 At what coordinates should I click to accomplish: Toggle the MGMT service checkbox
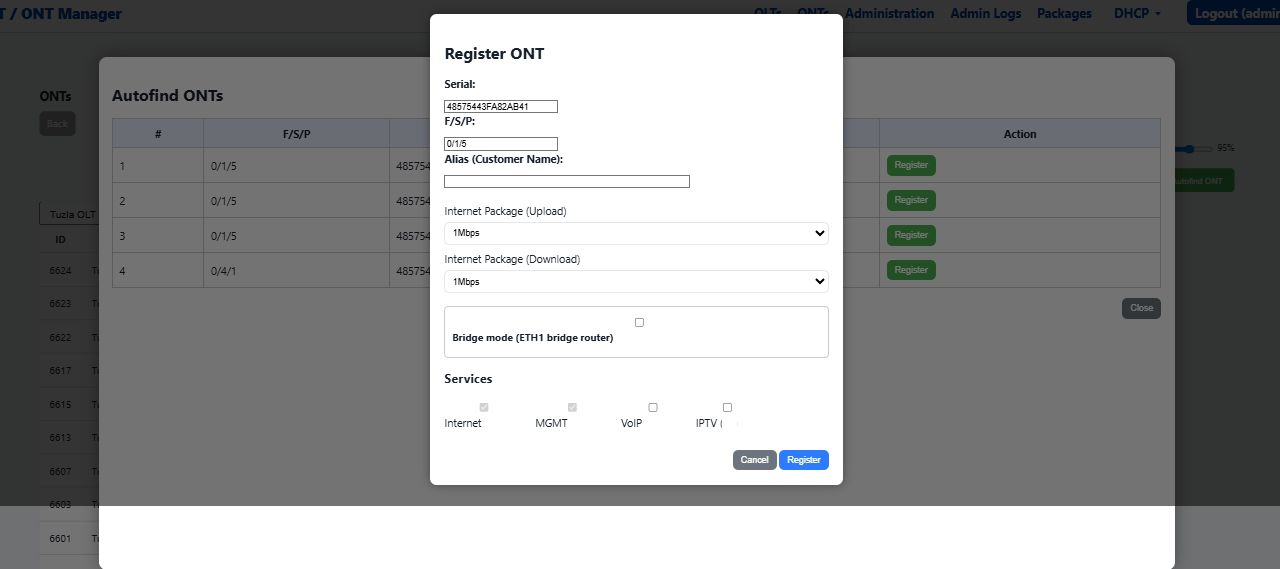(572, 407)
